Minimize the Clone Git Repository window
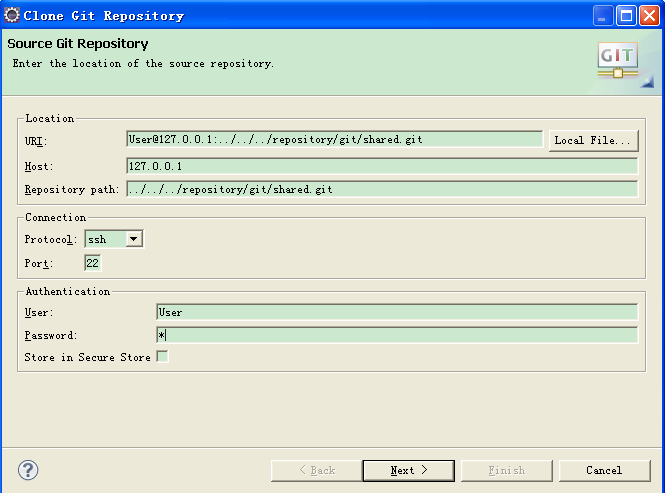The height and width of the screenshot is (493, 669). pos(603,15)
